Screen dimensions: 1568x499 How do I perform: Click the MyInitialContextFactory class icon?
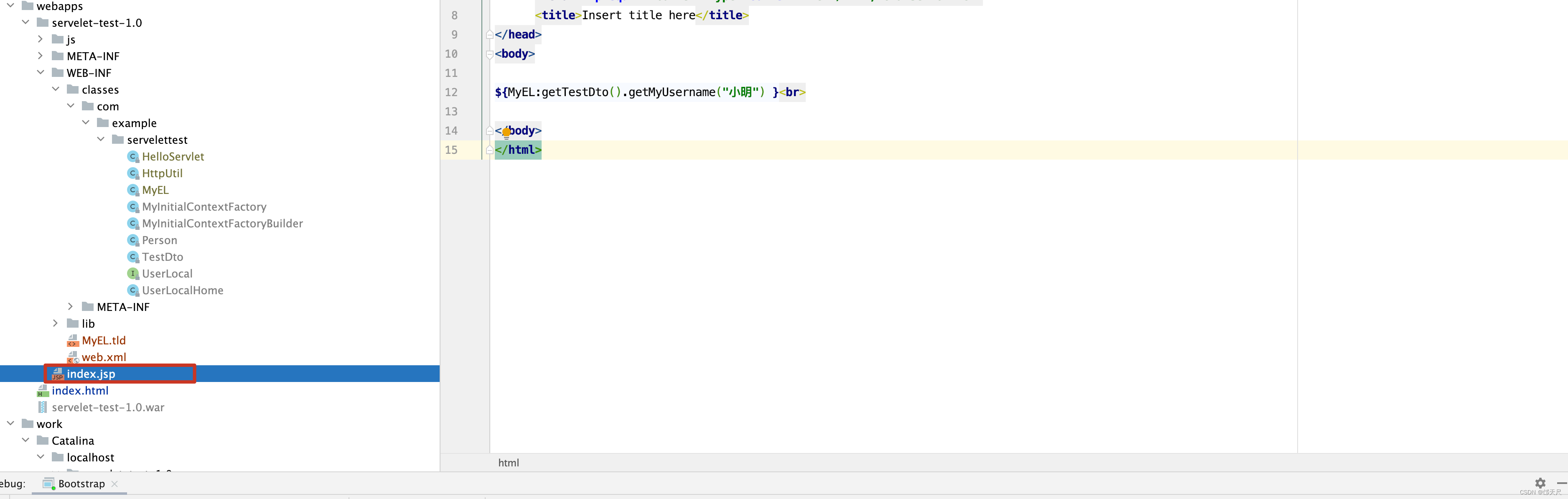133,207
